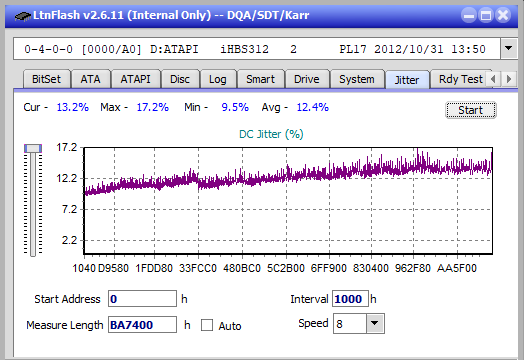This screenshot has height=360, width=524.
Task: Open the drive selection dropdown arrow
Action: click(508, 49)
